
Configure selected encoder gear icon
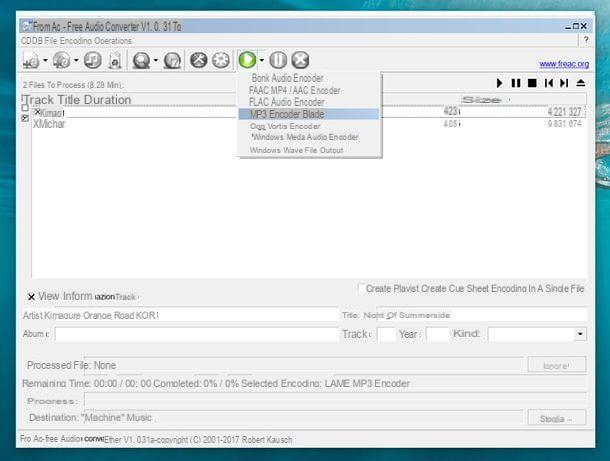click(x=221, y=60)
